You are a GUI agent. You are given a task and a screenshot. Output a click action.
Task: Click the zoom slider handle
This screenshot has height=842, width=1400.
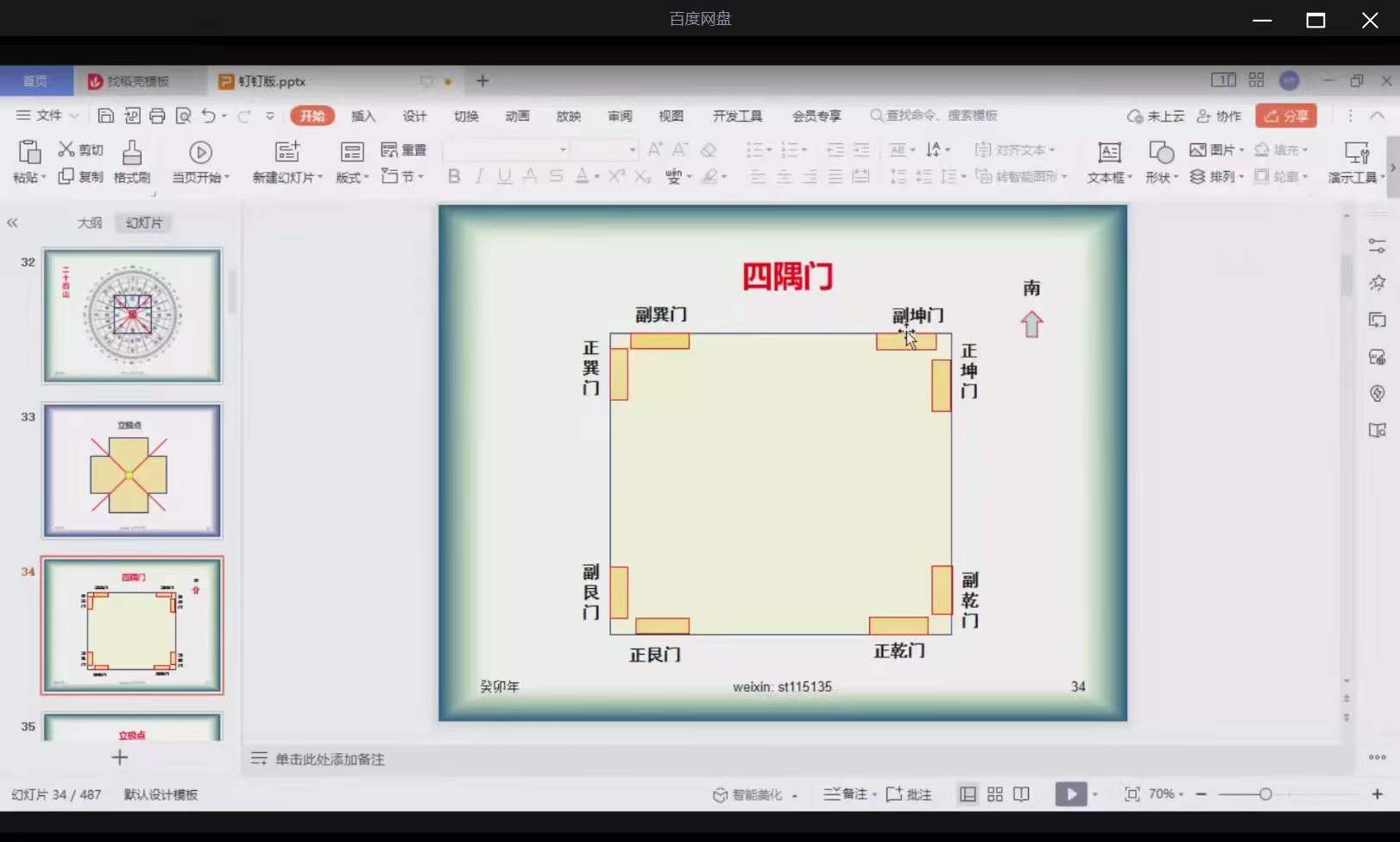click(x=1264, y=794)
